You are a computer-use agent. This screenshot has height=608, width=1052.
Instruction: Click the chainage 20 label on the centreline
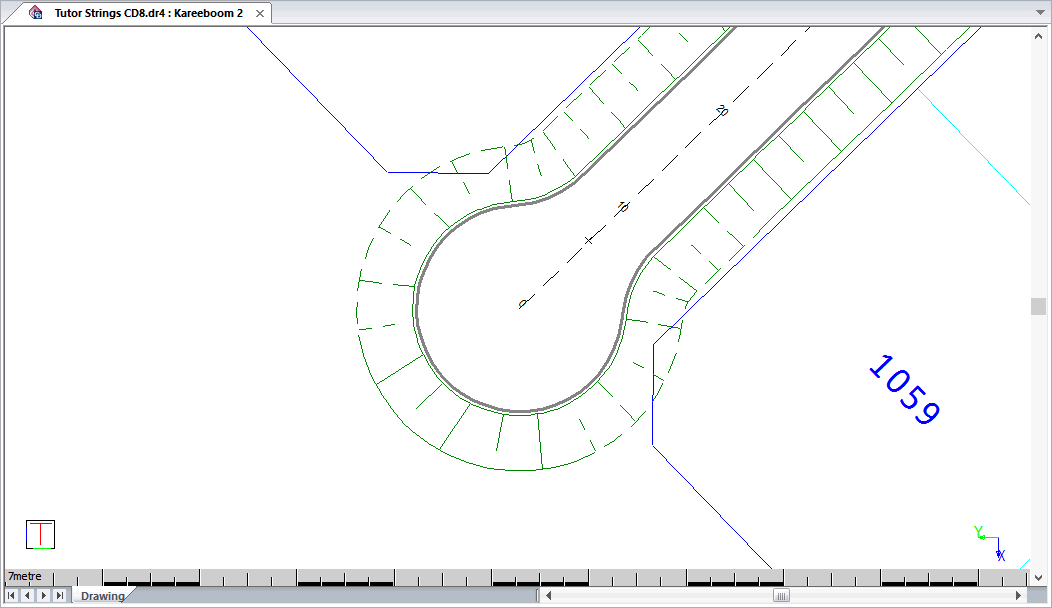pos(721,111)
